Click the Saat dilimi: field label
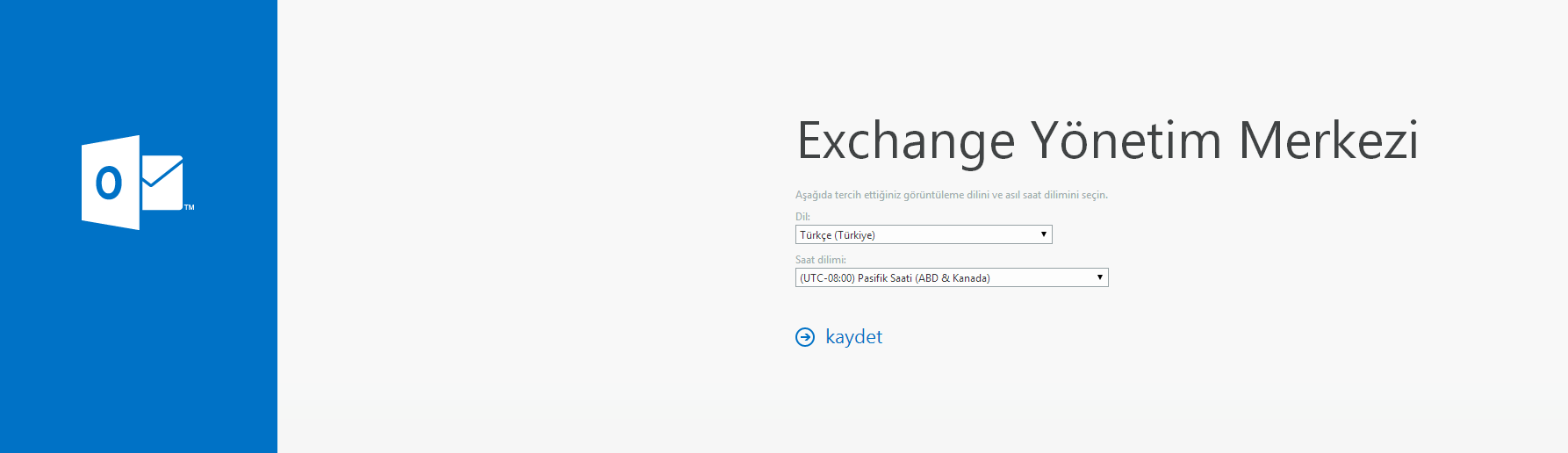The image size is (1568, 453). click(x=821, y=260)
